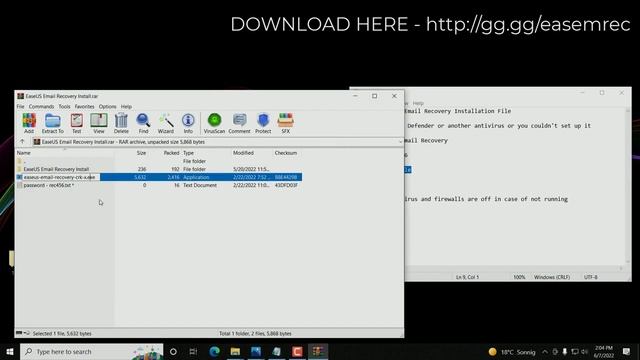Open the red C app on taskbar
Viewport: 640px width, 360px height.
[297, 351]
